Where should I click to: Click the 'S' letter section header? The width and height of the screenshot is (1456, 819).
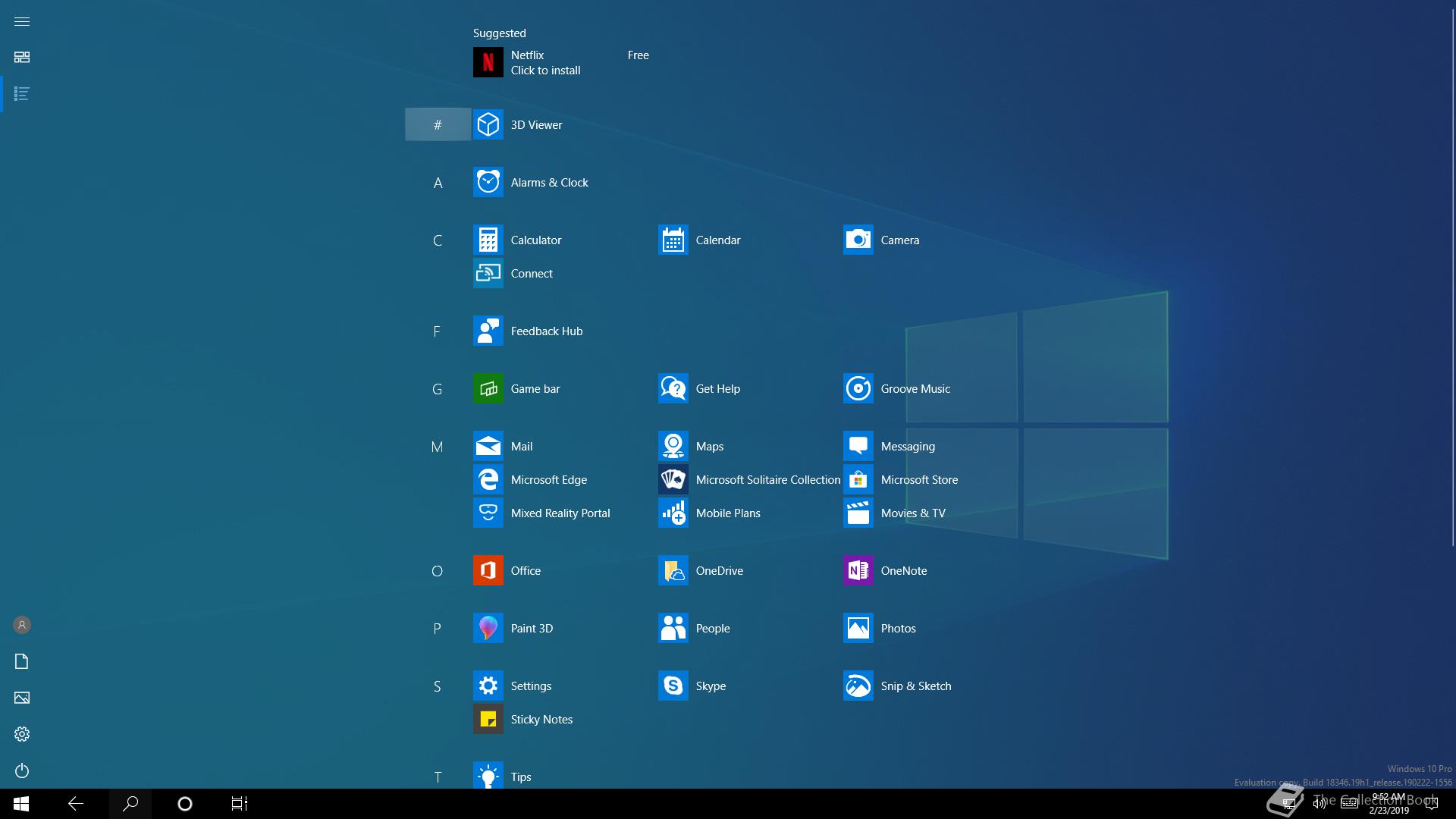click(438, 686)
